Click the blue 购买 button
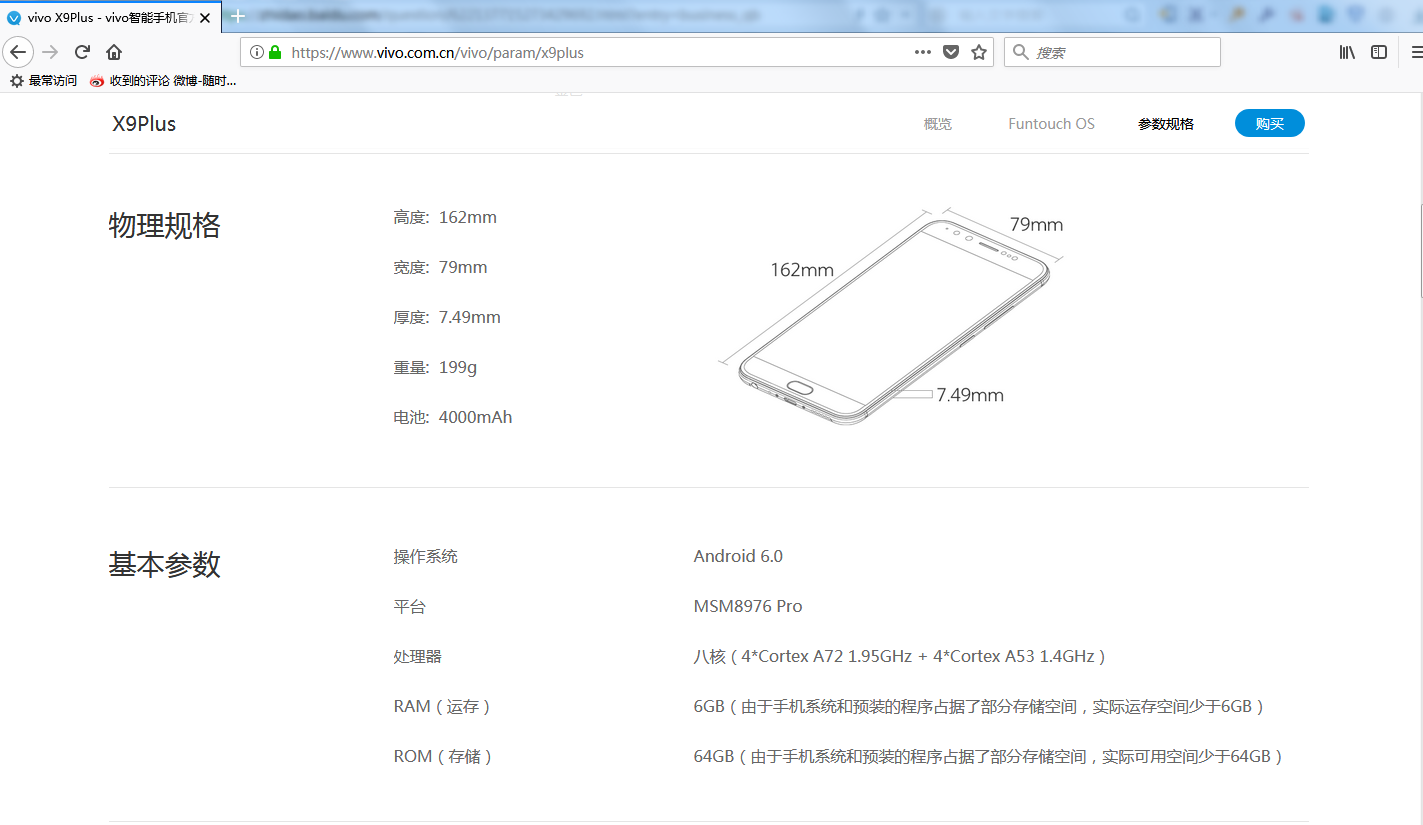Image resolution: width=1423 pixels, height=825 pixels. (1270, 123)
